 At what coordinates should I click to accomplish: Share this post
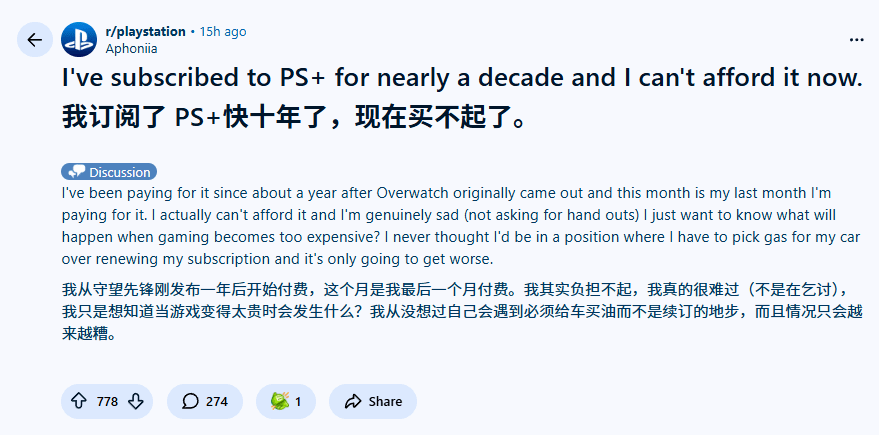pyautogui.click(x=373, y=401)
